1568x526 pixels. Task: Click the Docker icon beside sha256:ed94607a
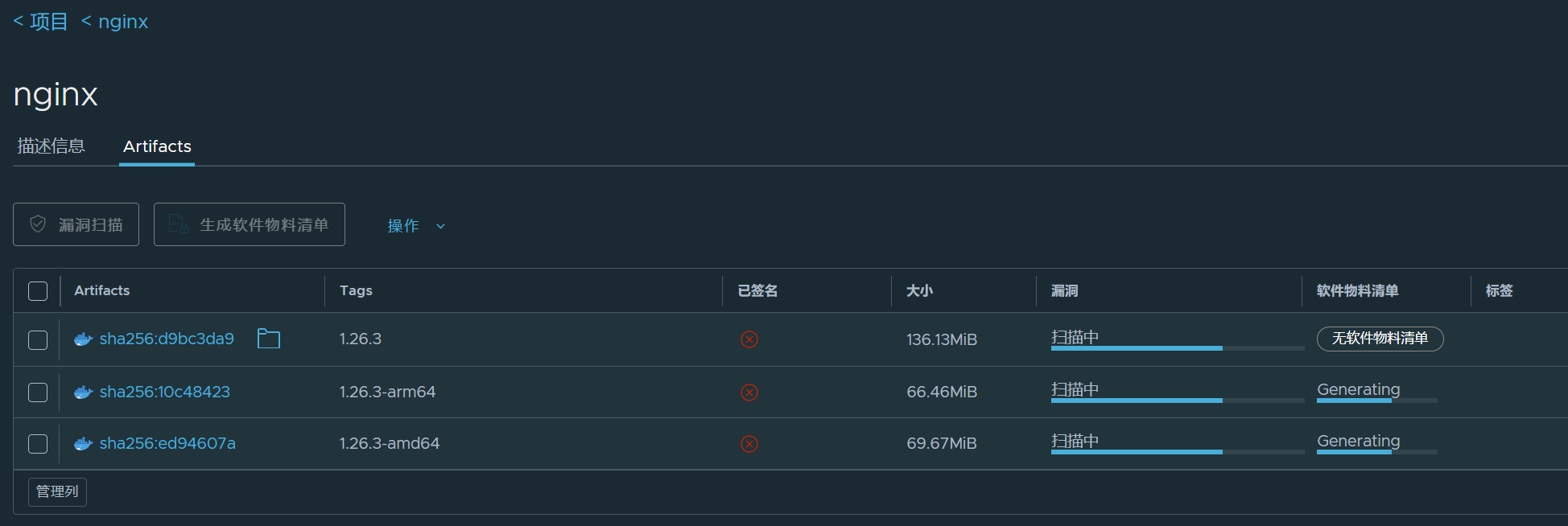pyautogui.click(x=83, y=444)
